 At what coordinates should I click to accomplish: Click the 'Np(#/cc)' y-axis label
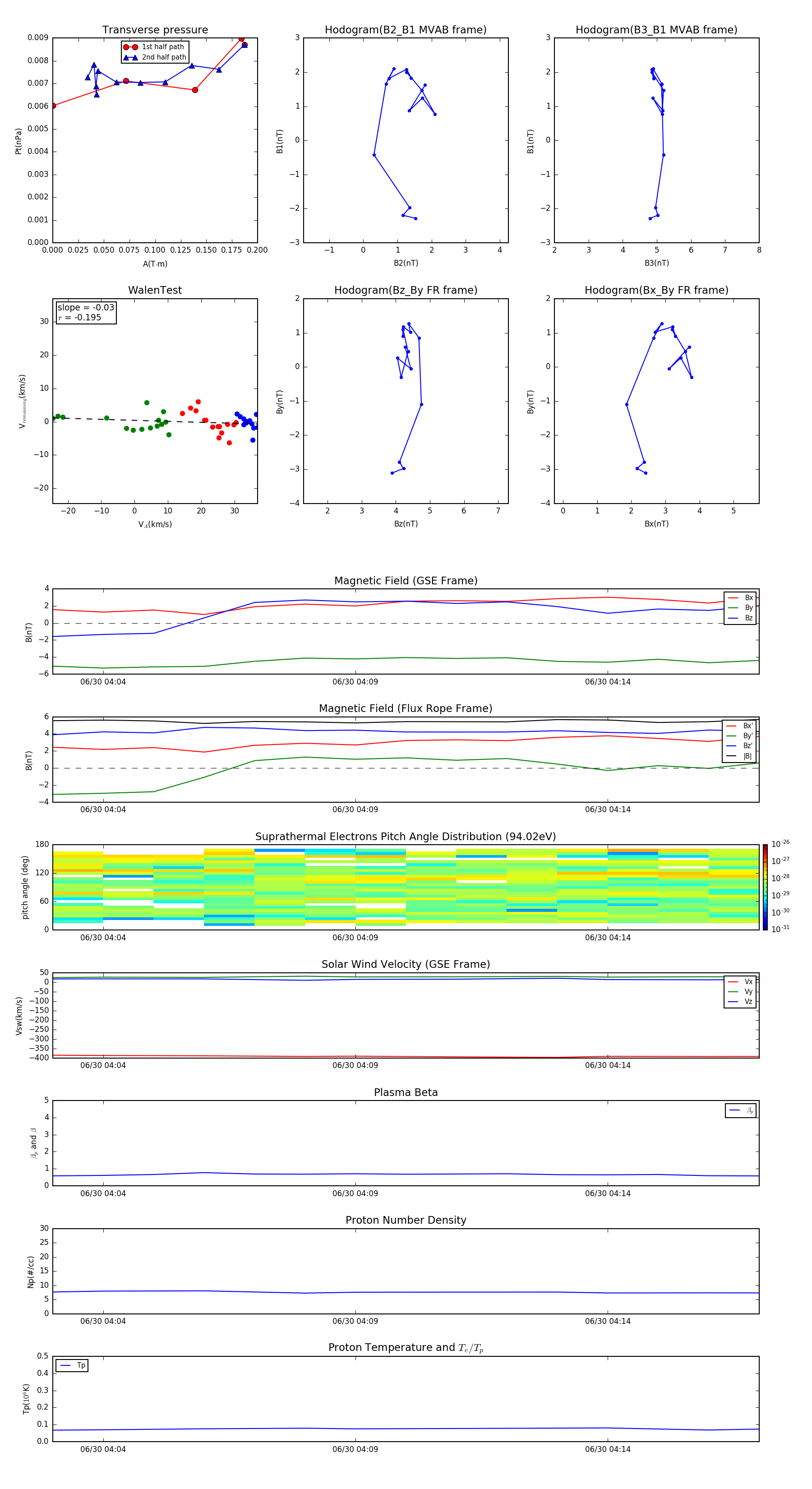pos(31,1271)
